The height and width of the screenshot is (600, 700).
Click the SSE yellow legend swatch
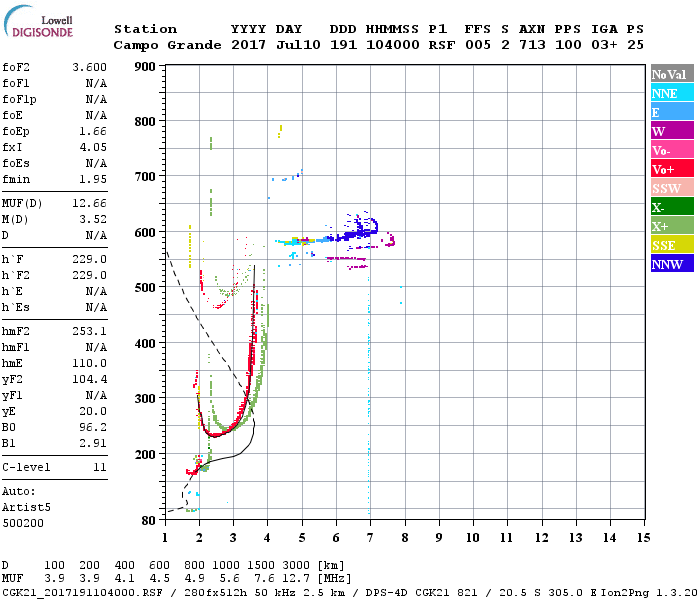[672, 245]
